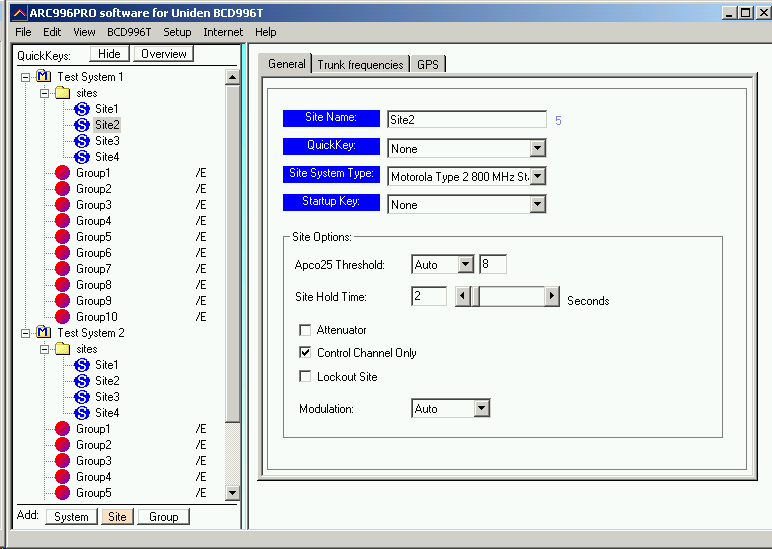Click the Motorola icon of Test System 1
Screen dimensions: 772x549
pos(43,76)
